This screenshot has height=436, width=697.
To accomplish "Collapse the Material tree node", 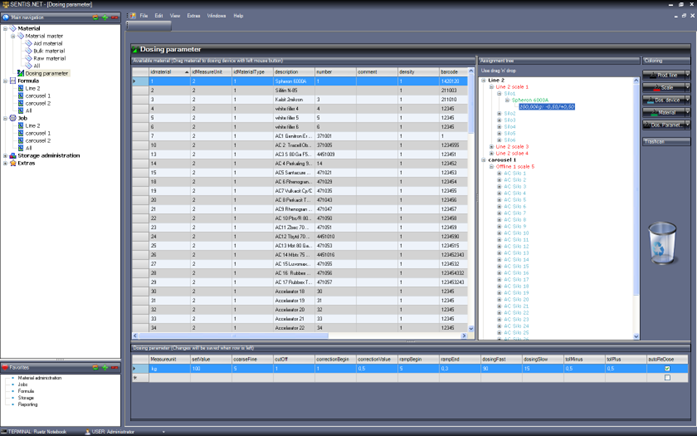I will tap(5, 29).
